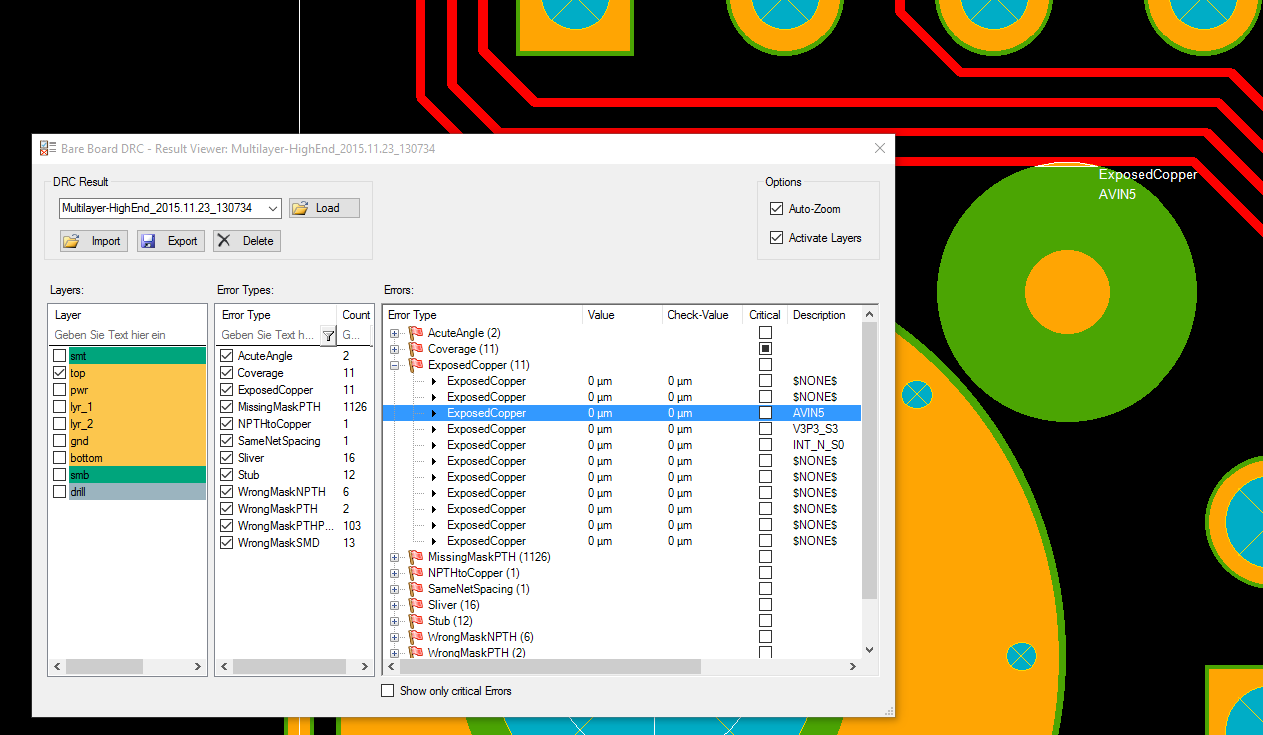Check the drill layer checkbox
1263x735 pixels.
[60, 492]
